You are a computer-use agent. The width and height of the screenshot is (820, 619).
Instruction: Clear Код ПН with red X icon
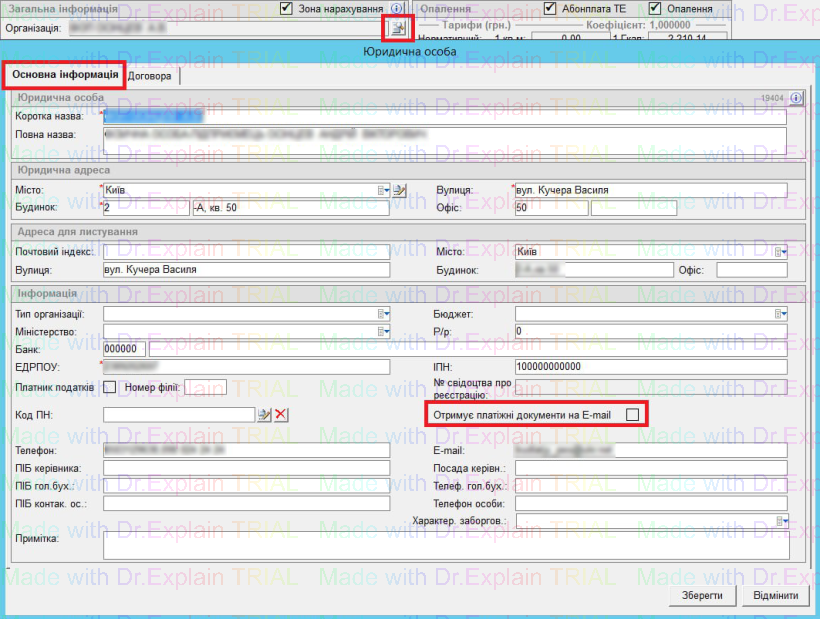[281, 415]
